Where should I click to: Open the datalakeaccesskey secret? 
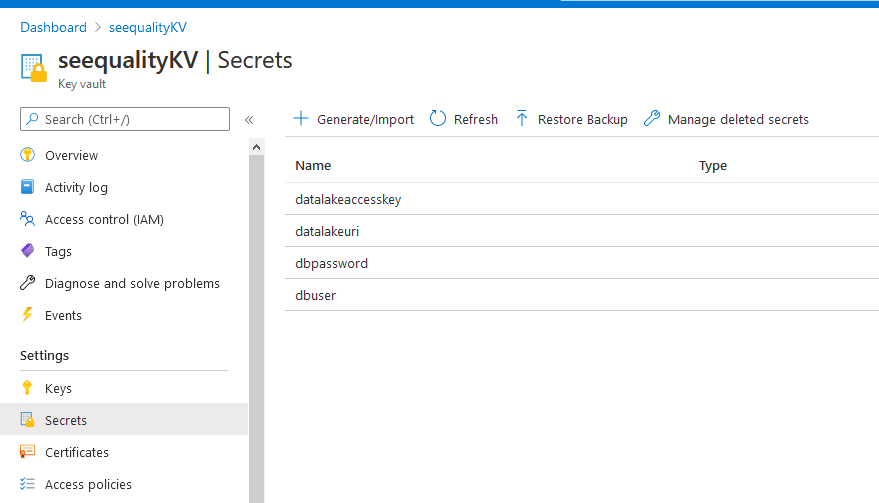coord(348,199)
